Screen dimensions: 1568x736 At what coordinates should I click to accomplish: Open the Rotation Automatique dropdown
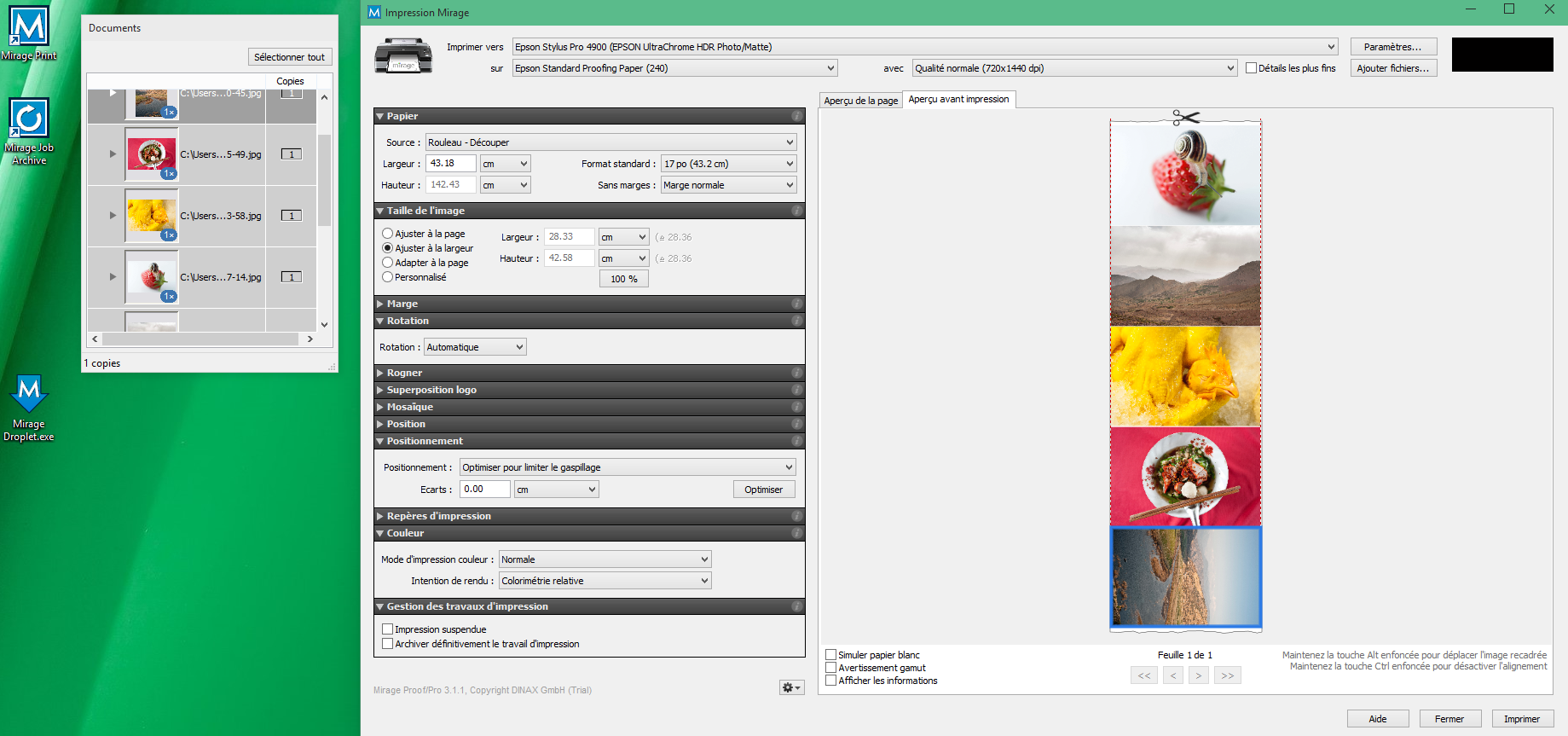point(476,347)
